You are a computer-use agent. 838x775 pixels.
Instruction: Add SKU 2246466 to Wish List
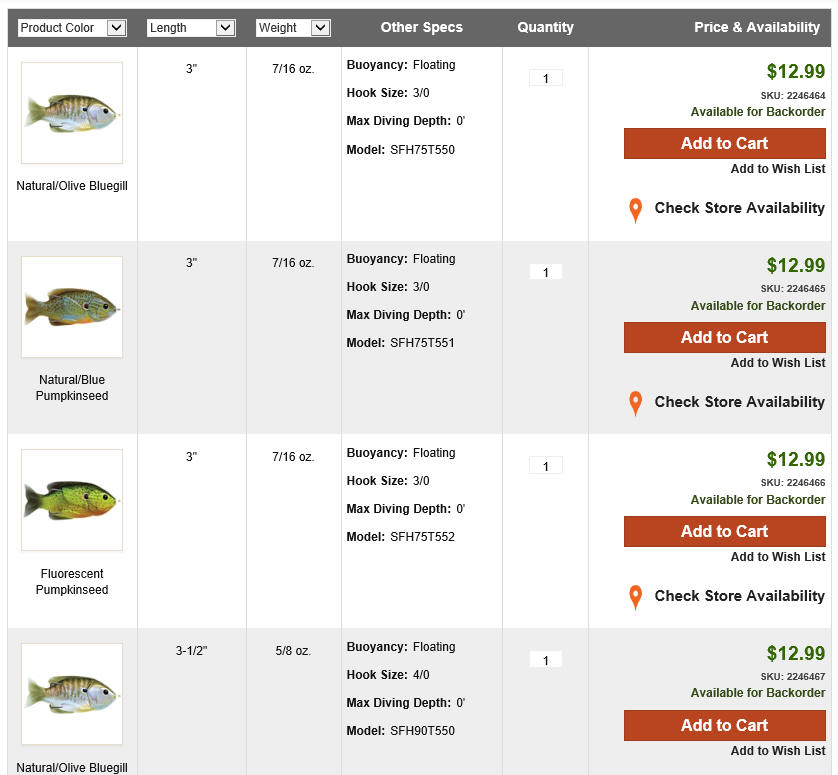click(x=778, y=557)
